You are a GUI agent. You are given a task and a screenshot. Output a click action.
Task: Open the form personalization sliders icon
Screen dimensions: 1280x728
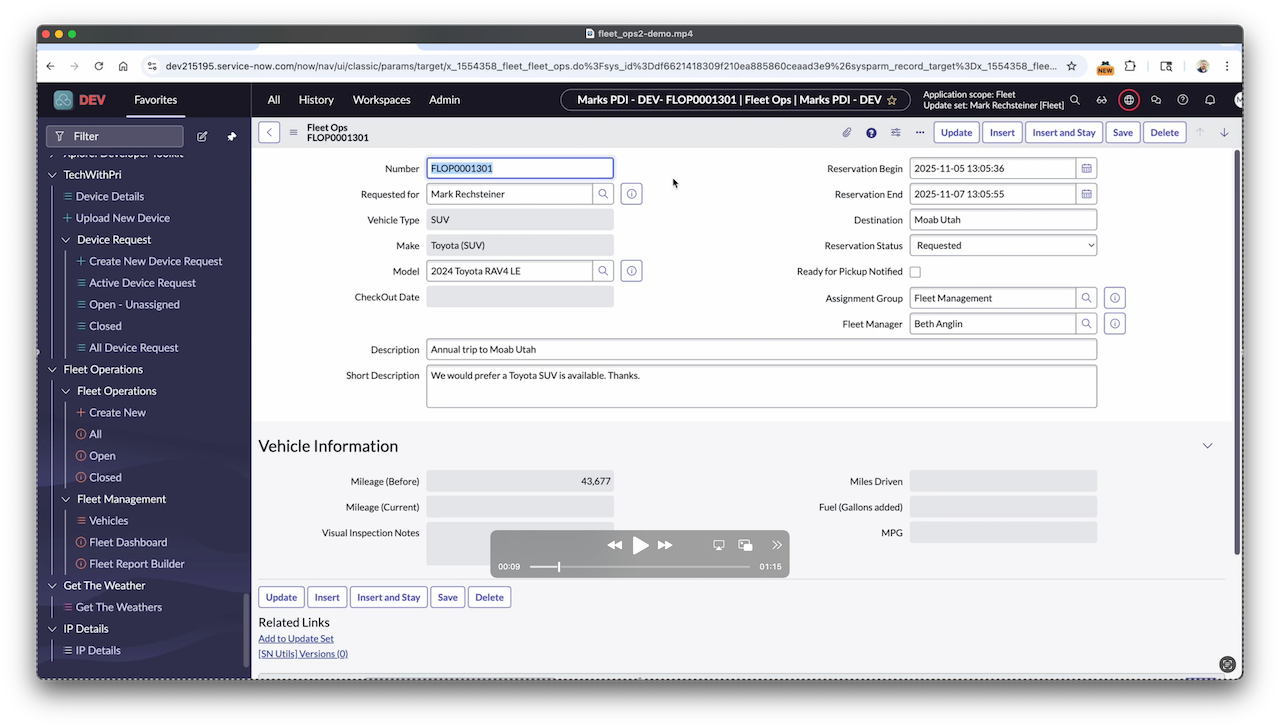[894, 132]
